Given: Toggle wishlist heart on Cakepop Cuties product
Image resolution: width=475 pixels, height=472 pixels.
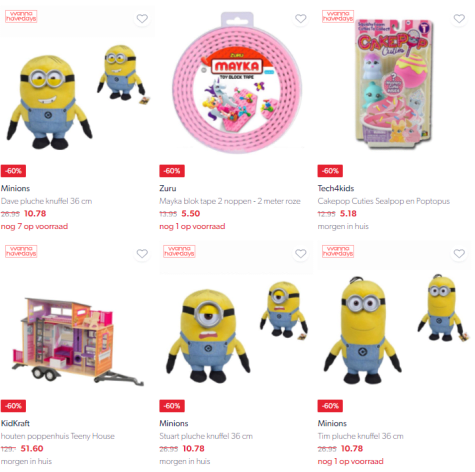Looking at the screenshot, I should 459,19.
